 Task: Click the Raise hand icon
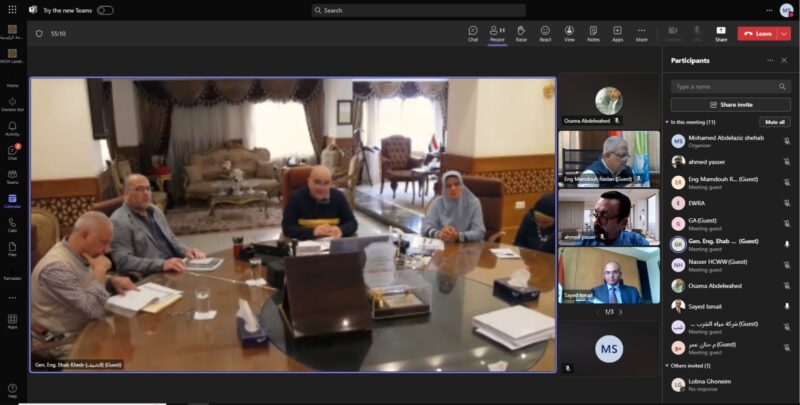tap(521, 32)
